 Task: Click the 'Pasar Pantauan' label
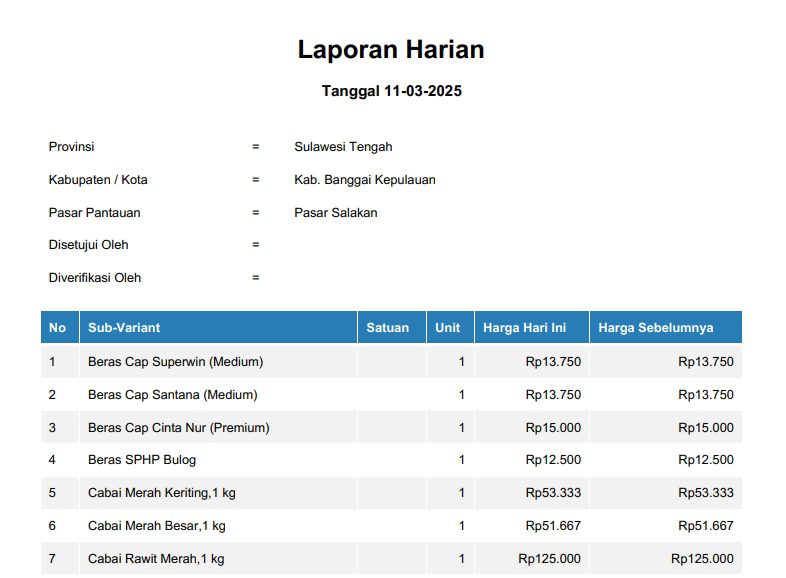pyautogui.click(x=94, y=213)
